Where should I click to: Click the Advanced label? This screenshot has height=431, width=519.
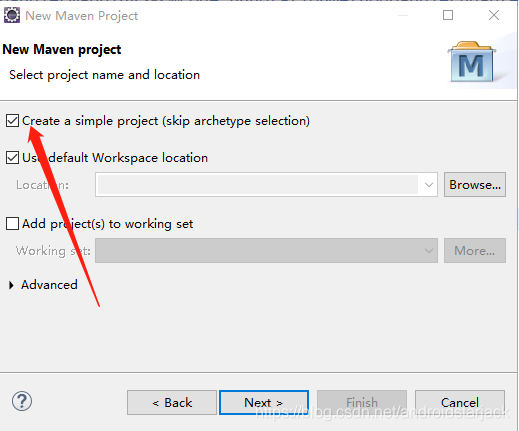[49, 285]
